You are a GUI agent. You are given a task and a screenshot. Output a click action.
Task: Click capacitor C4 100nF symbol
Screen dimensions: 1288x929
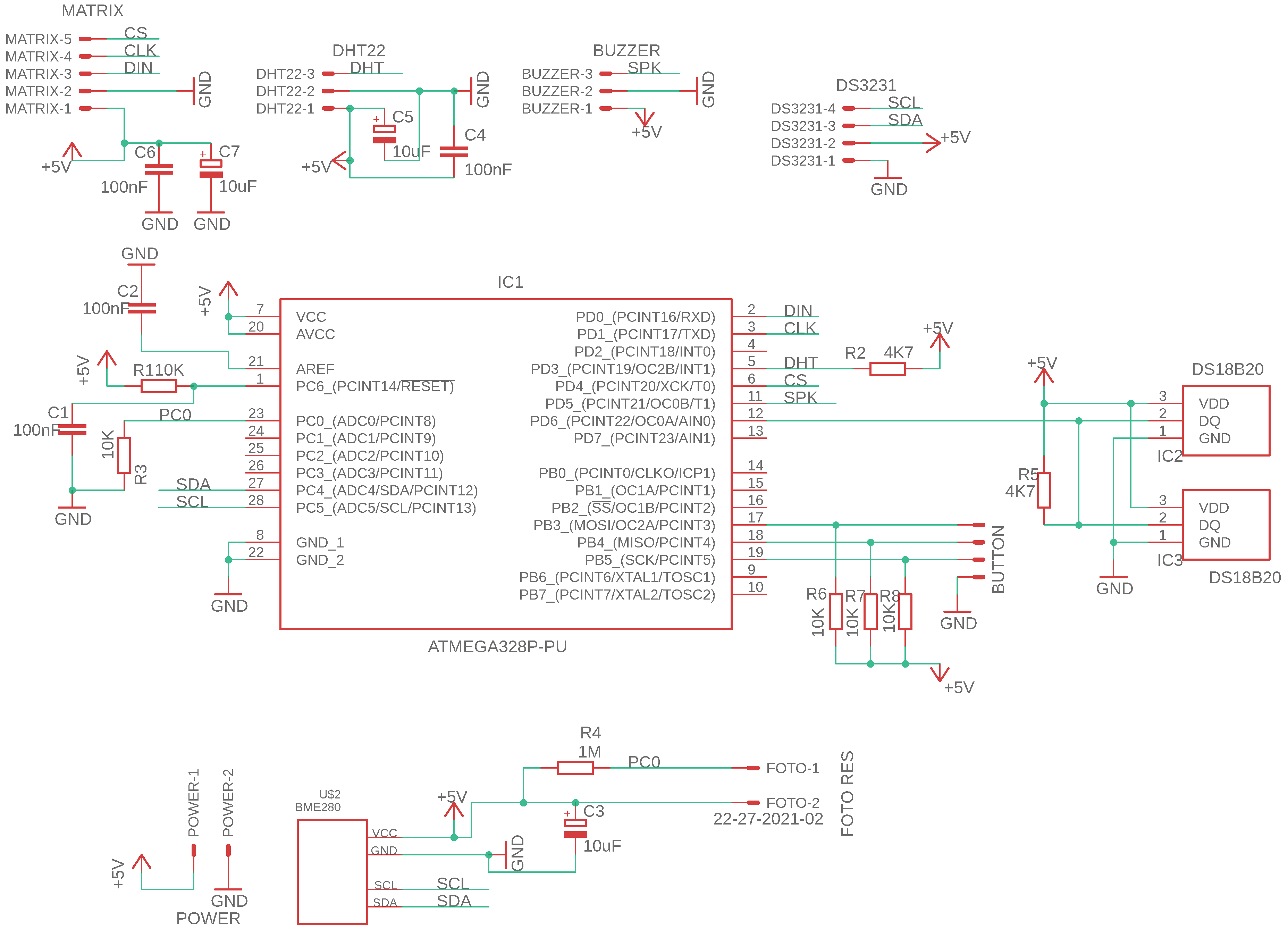(454, 152)
